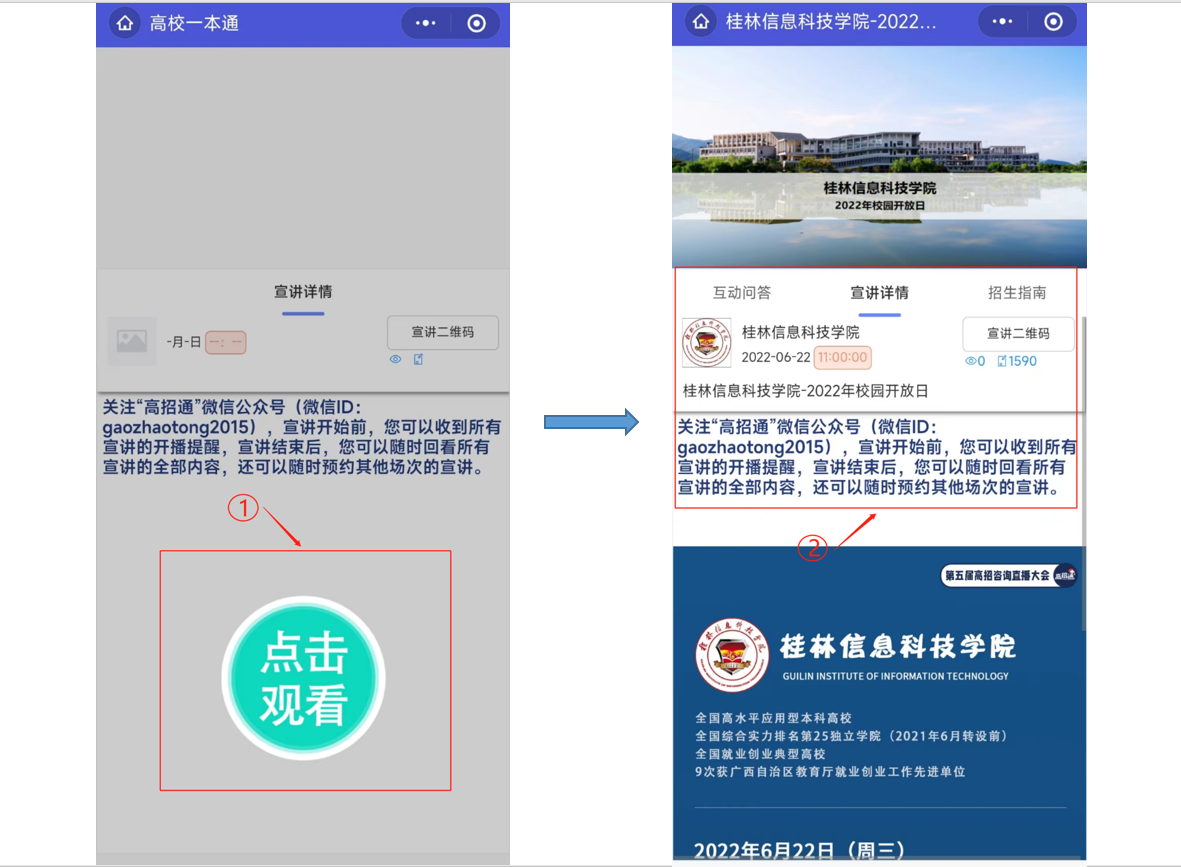Tap the eye icon under the left 宣讲二维码 button
Viewport: 1181px width, 867px height.
click(395, 359)
